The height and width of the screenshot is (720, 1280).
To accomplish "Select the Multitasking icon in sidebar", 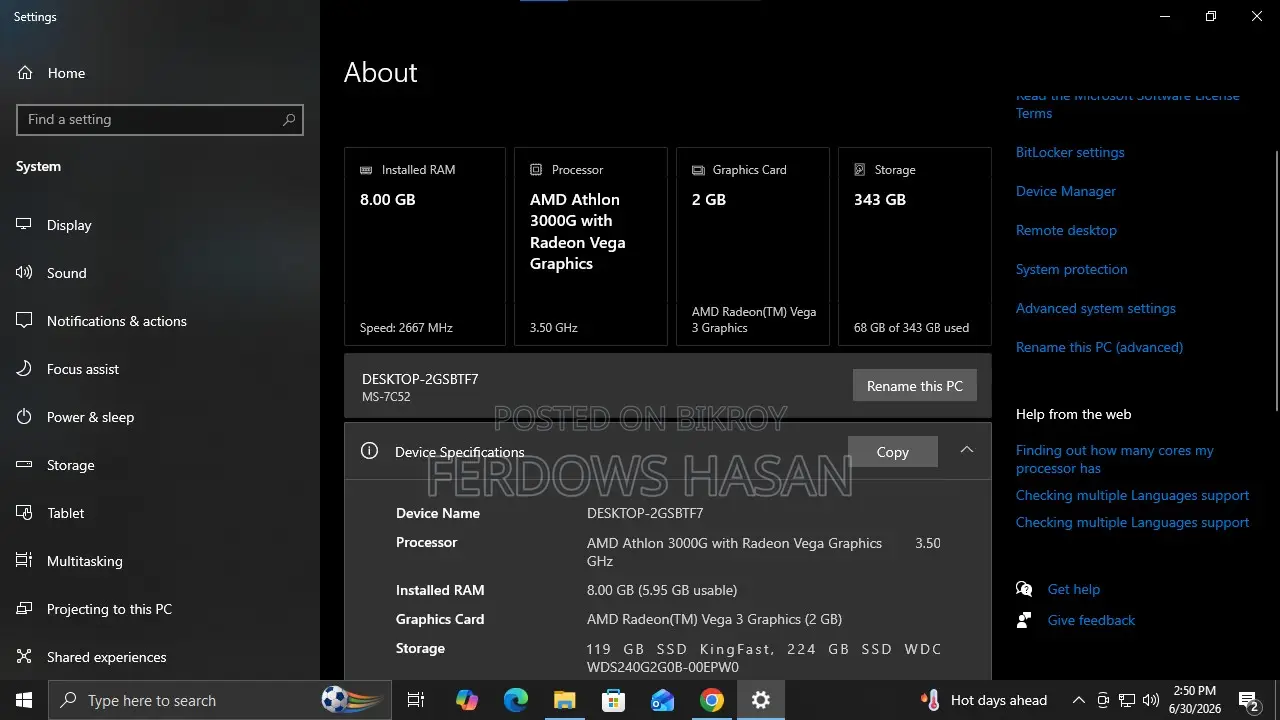I will (x=24, y=561).
